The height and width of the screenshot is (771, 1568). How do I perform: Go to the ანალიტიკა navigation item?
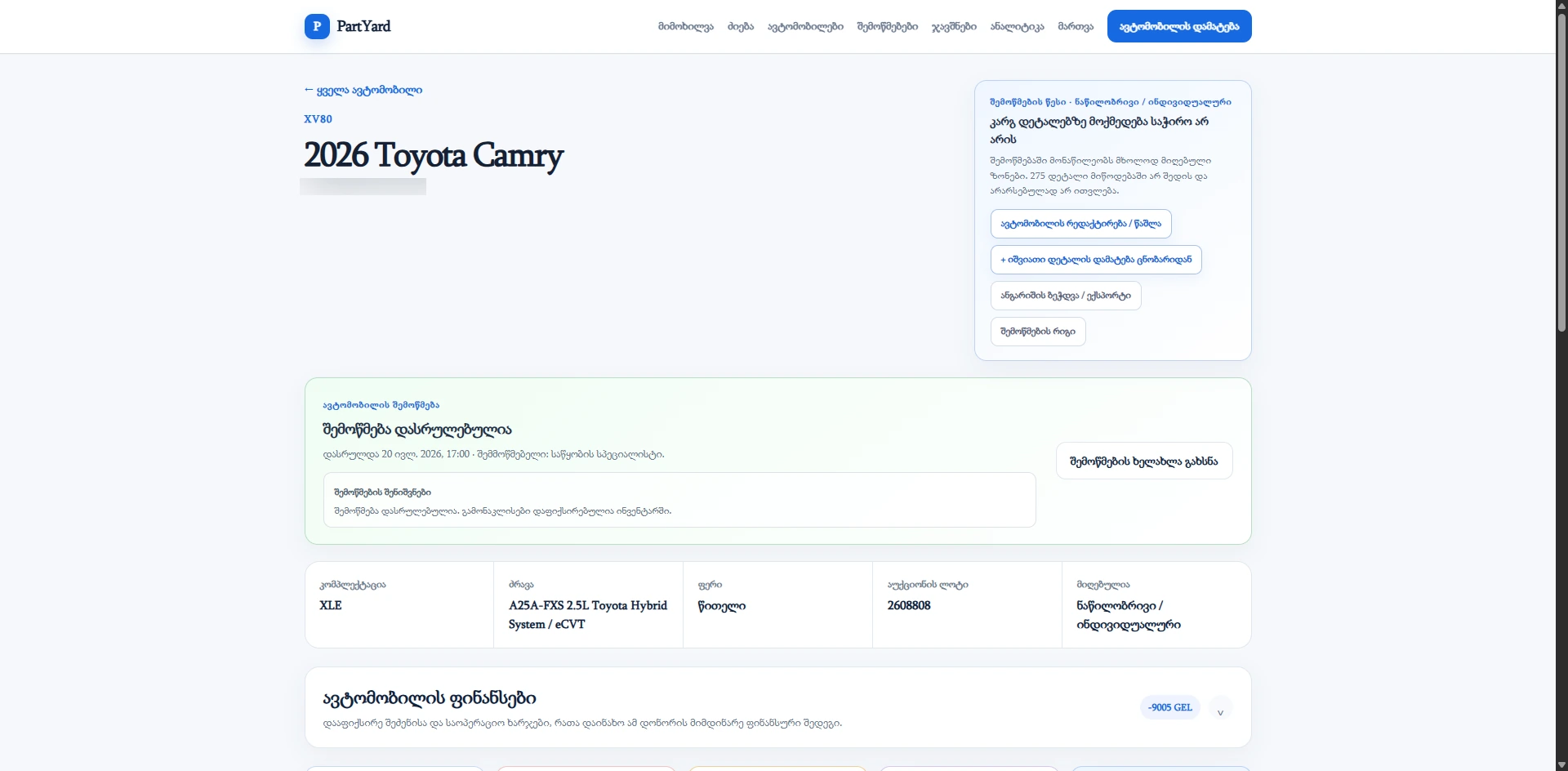click(x=1018, y=26)
